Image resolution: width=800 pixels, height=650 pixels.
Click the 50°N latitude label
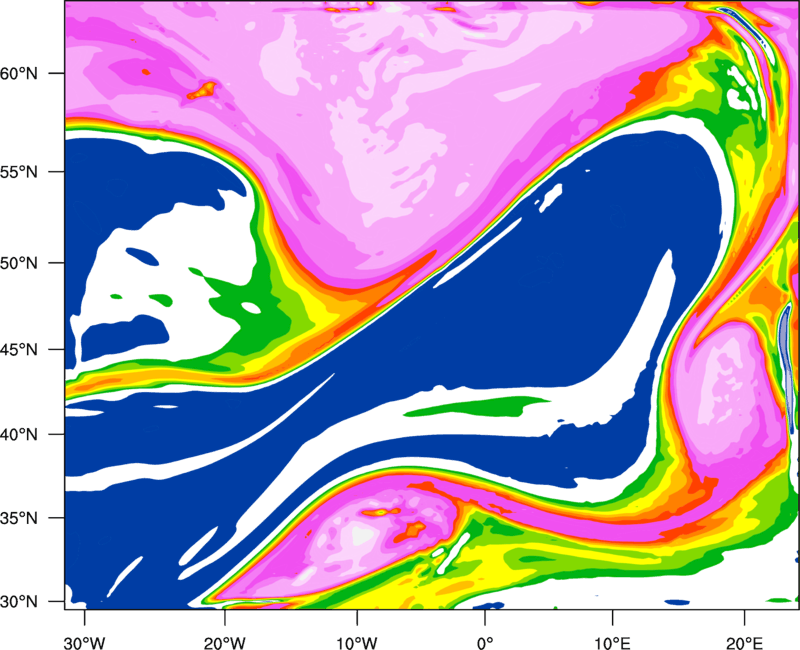(x=19, y=264)
